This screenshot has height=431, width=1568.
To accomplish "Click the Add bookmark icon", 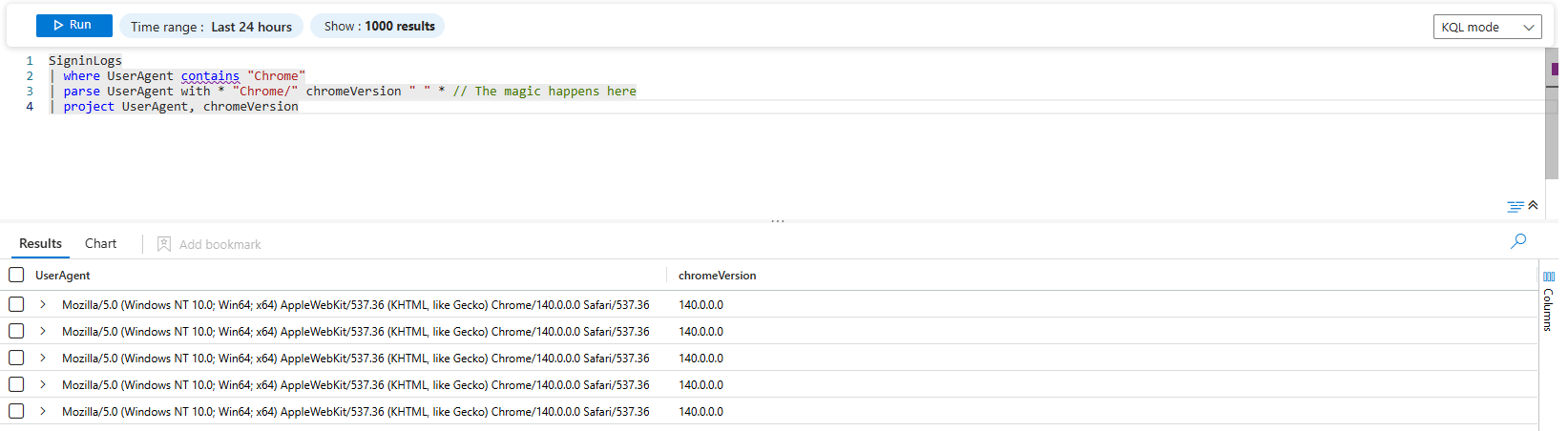I will (x=164, y=244).
